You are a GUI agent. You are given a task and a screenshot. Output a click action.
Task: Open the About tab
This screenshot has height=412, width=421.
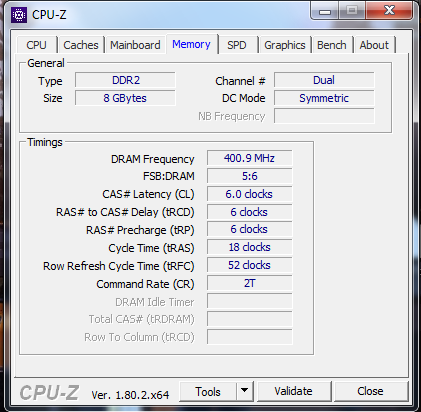(x=374, y=45)
